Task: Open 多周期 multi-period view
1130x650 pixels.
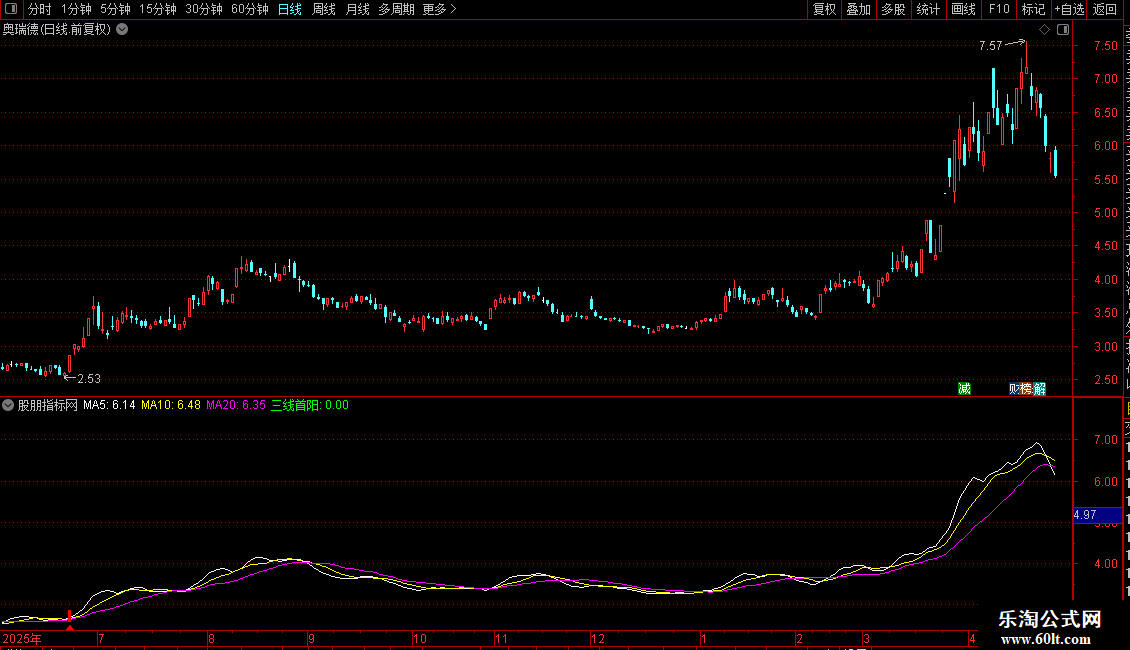Action: 396,9
